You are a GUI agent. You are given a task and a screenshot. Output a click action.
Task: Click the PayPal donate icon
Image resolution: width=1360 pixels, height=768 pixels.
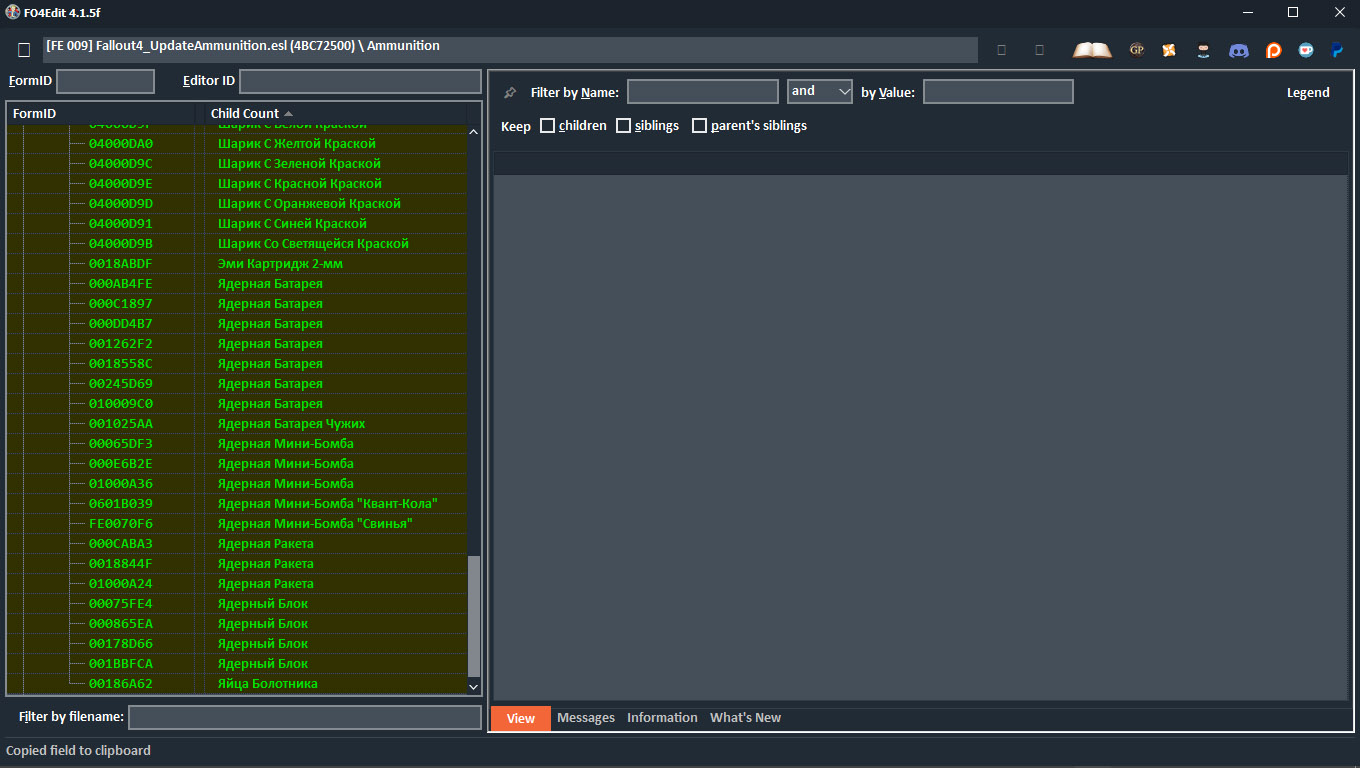tap(1337, 50)
